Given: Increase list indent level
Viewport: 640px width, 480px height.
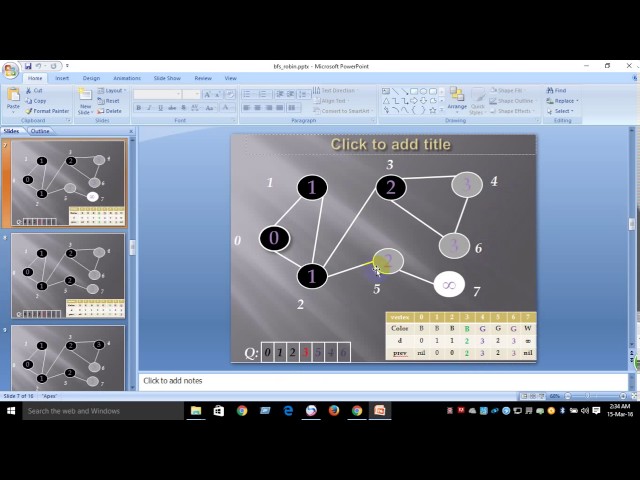Looking at the screenshot, I should pyautogui.click(x=291, y=95).
